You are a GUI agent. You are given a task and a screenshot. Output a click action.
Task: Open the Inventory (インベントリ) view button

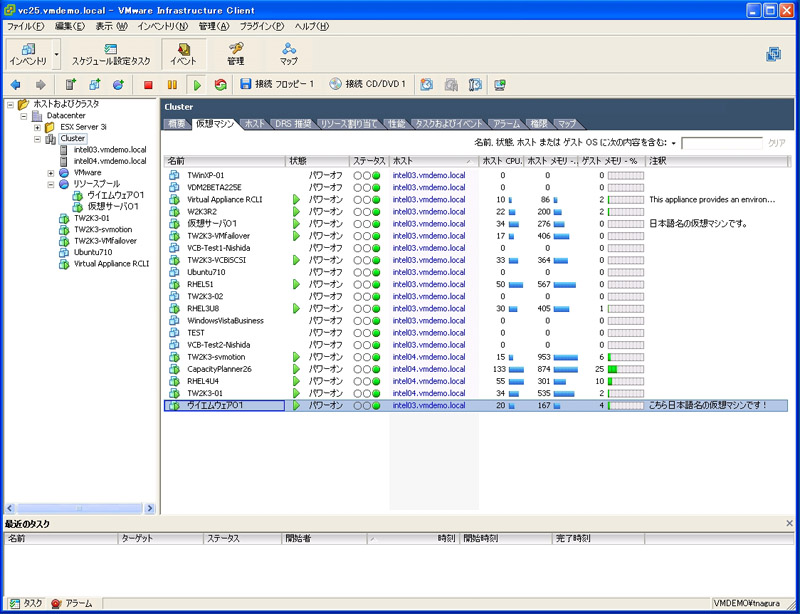click(28, 54)
